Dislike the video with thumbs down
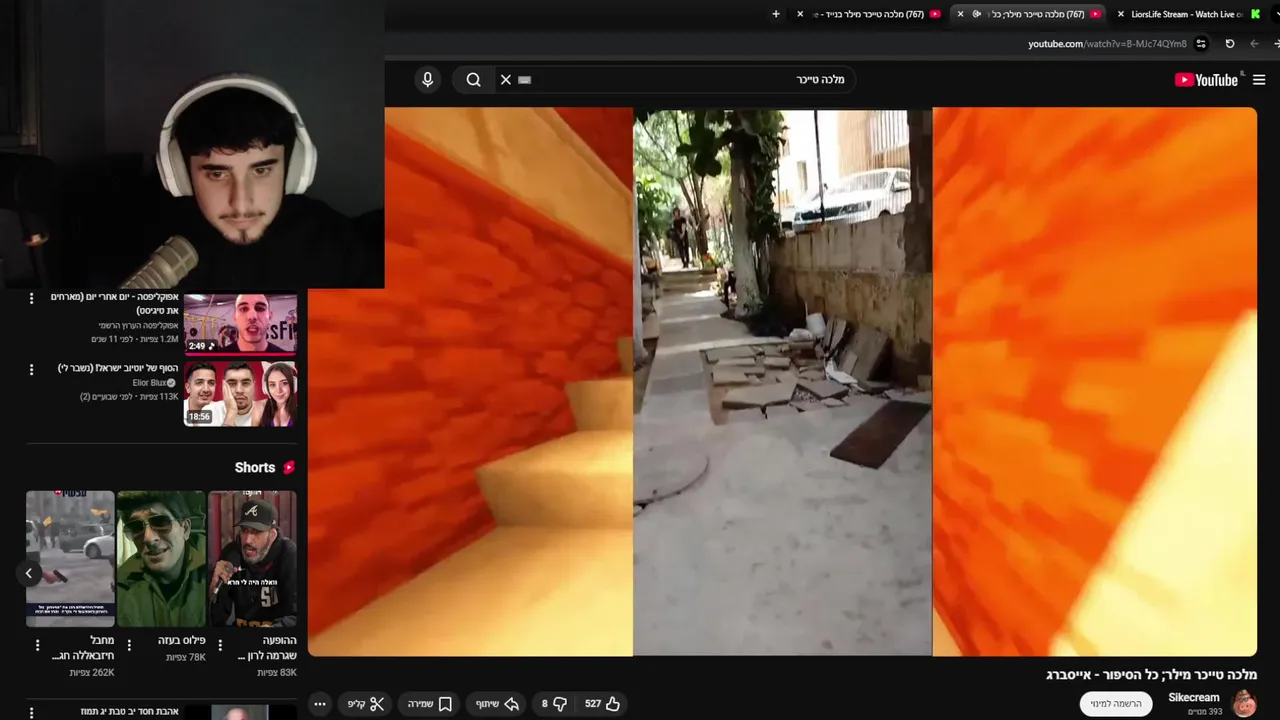 click(554, 704)
